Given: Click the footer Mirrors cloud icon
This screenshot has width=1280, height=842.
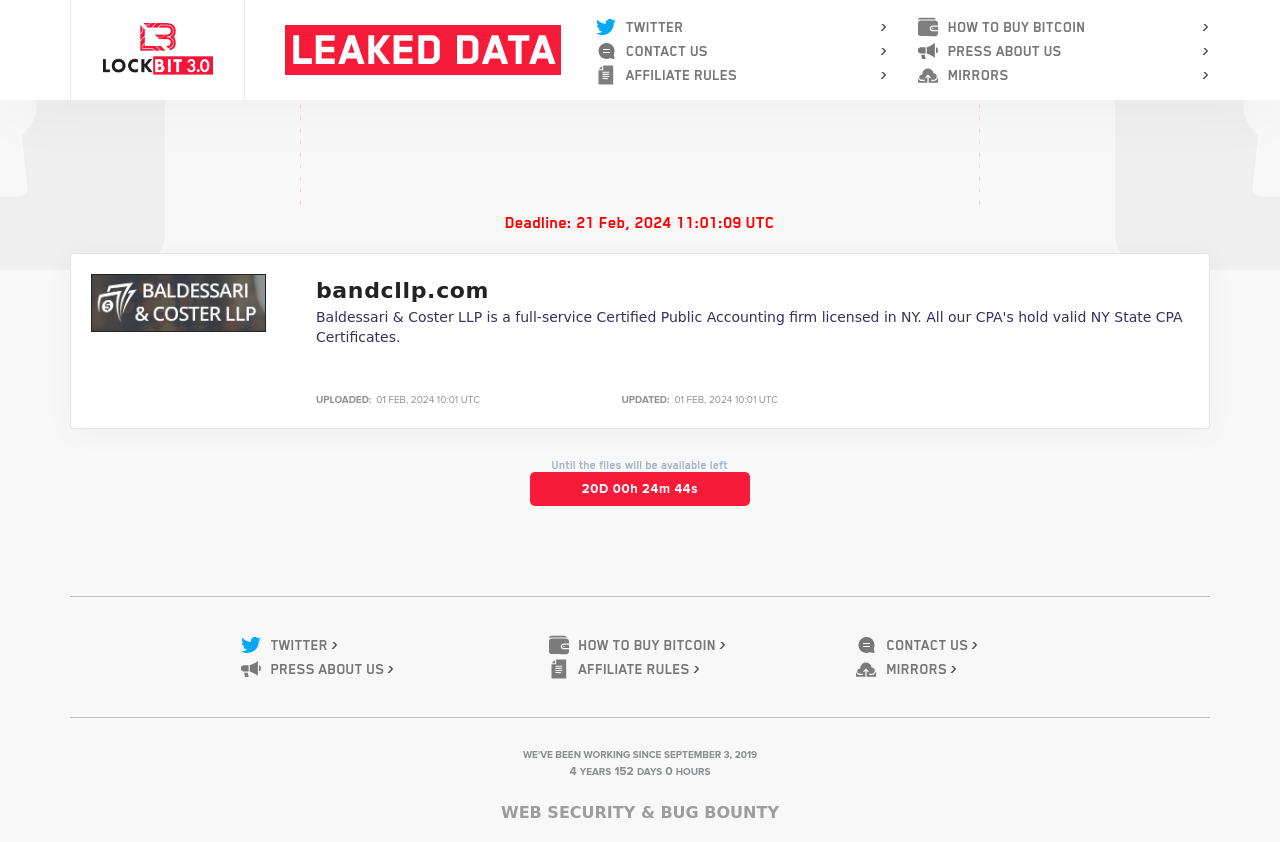Looking at the screenshot, I should (866, 669).
